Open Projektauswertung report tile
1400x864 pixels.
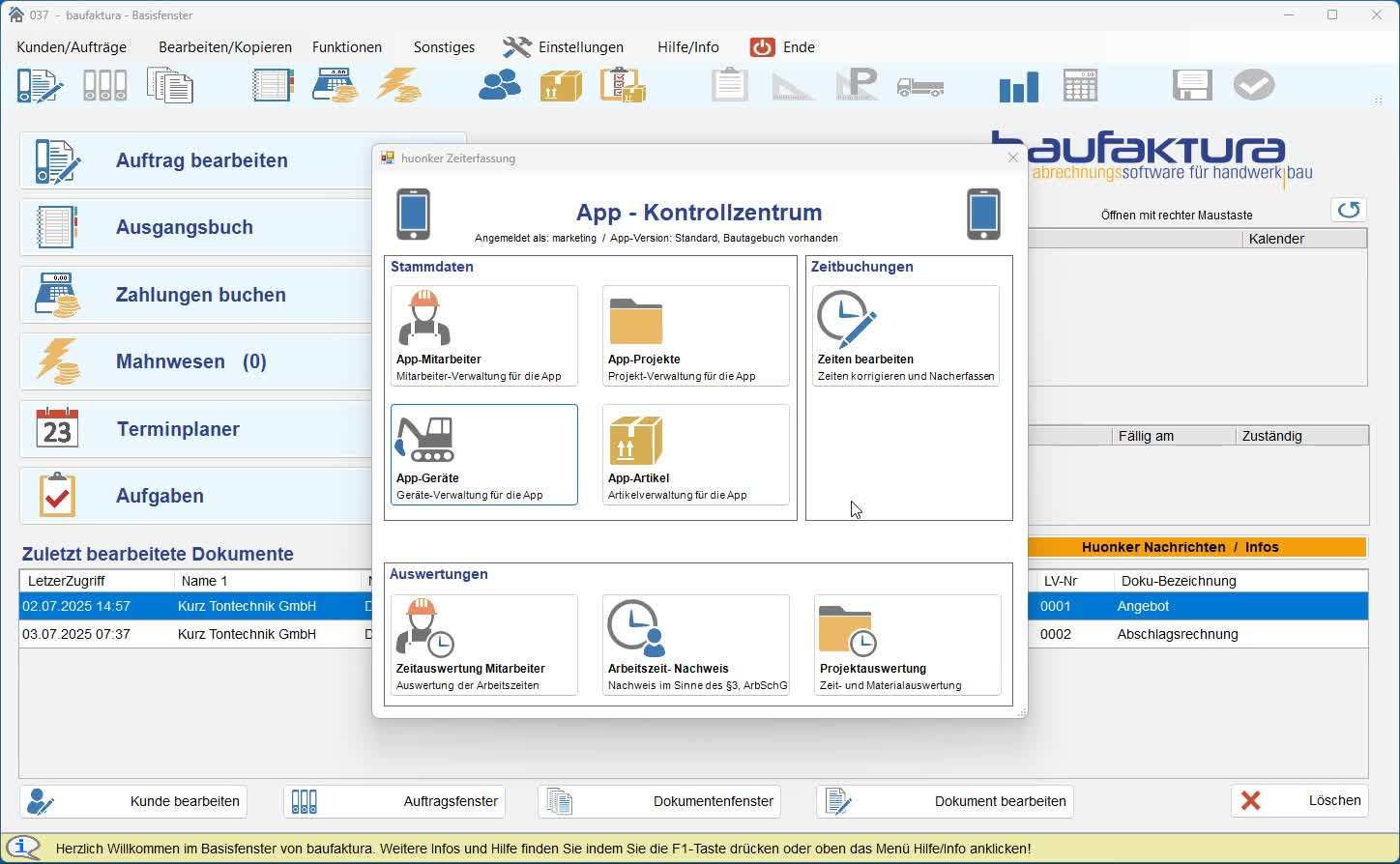[x=907, y=645]
